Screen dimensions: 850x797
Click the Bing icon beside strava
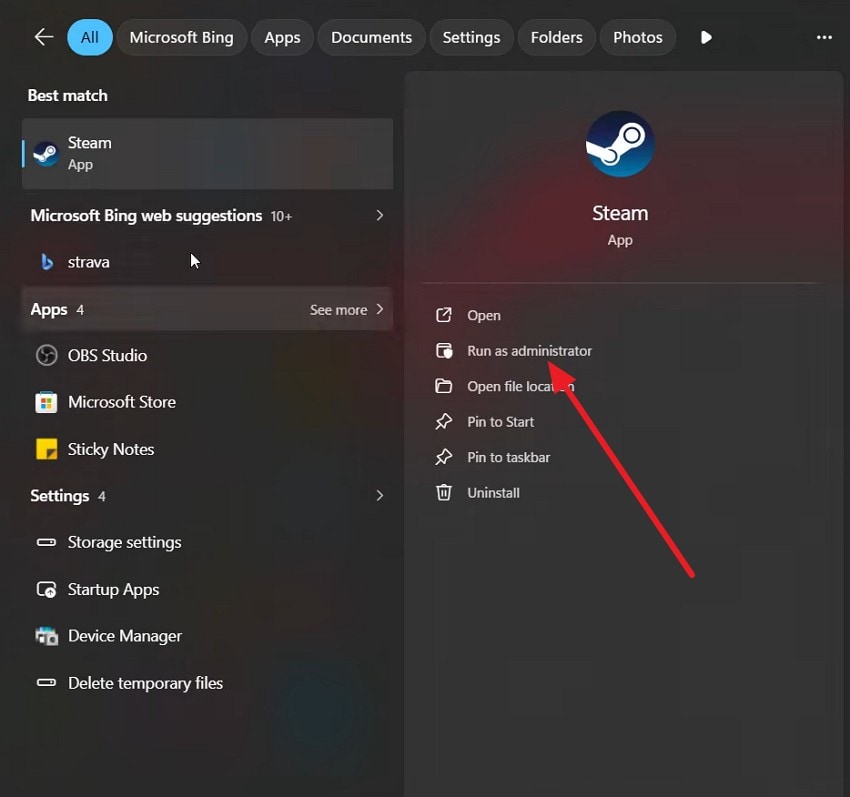point(47,262)
